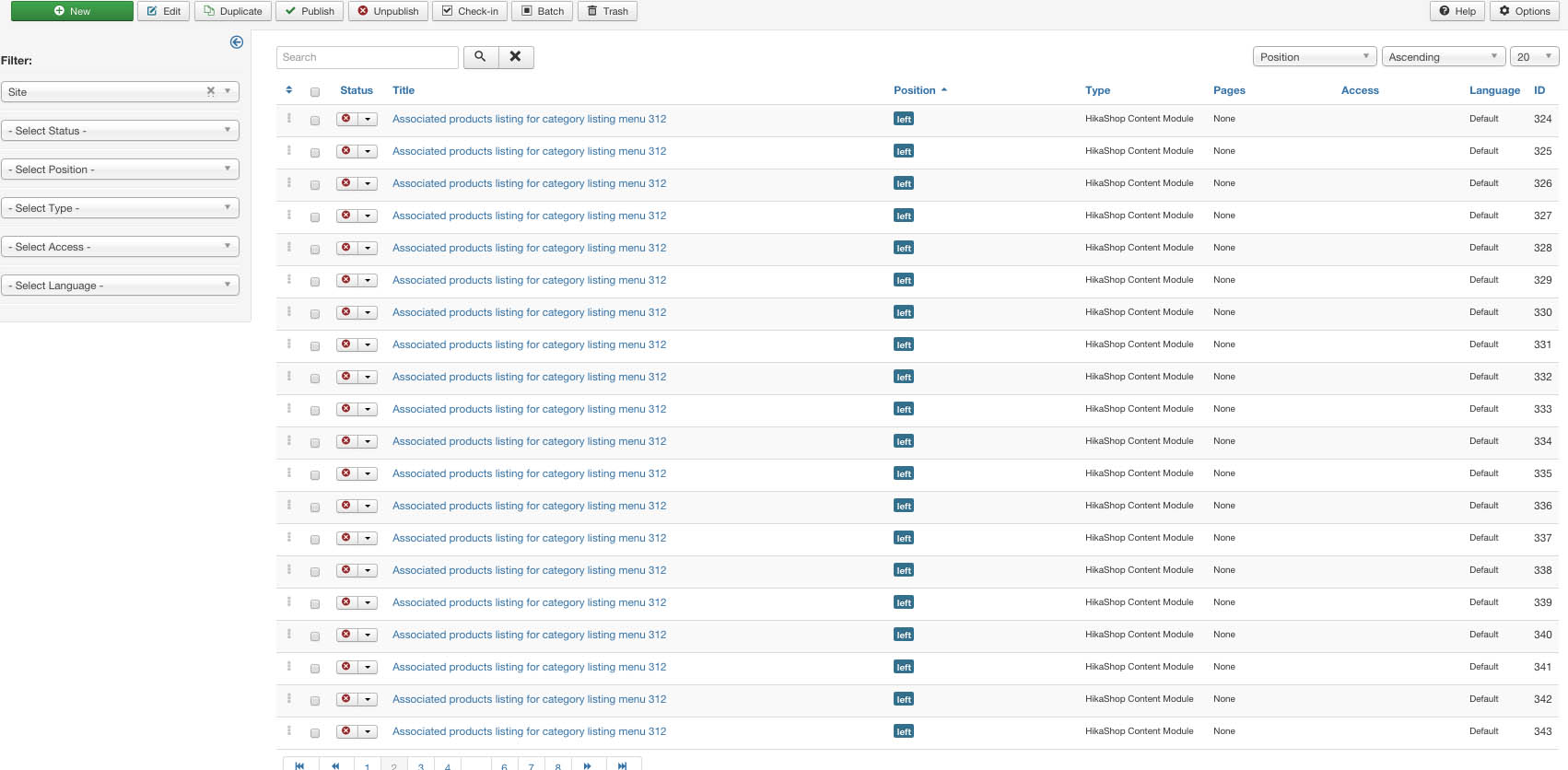The height and width of the screenshot is (770, 1568).
Task: Check the checkbox for module ID 324
Action: pyautogui.click(x=315, y=121)
